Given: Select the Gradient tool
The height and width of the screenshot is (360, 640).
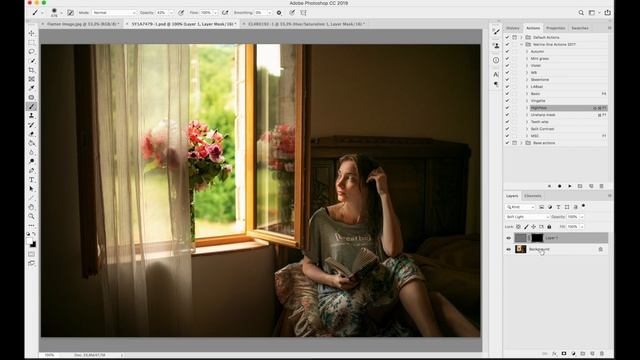Looking at the screenshot, I should point(31,143).
